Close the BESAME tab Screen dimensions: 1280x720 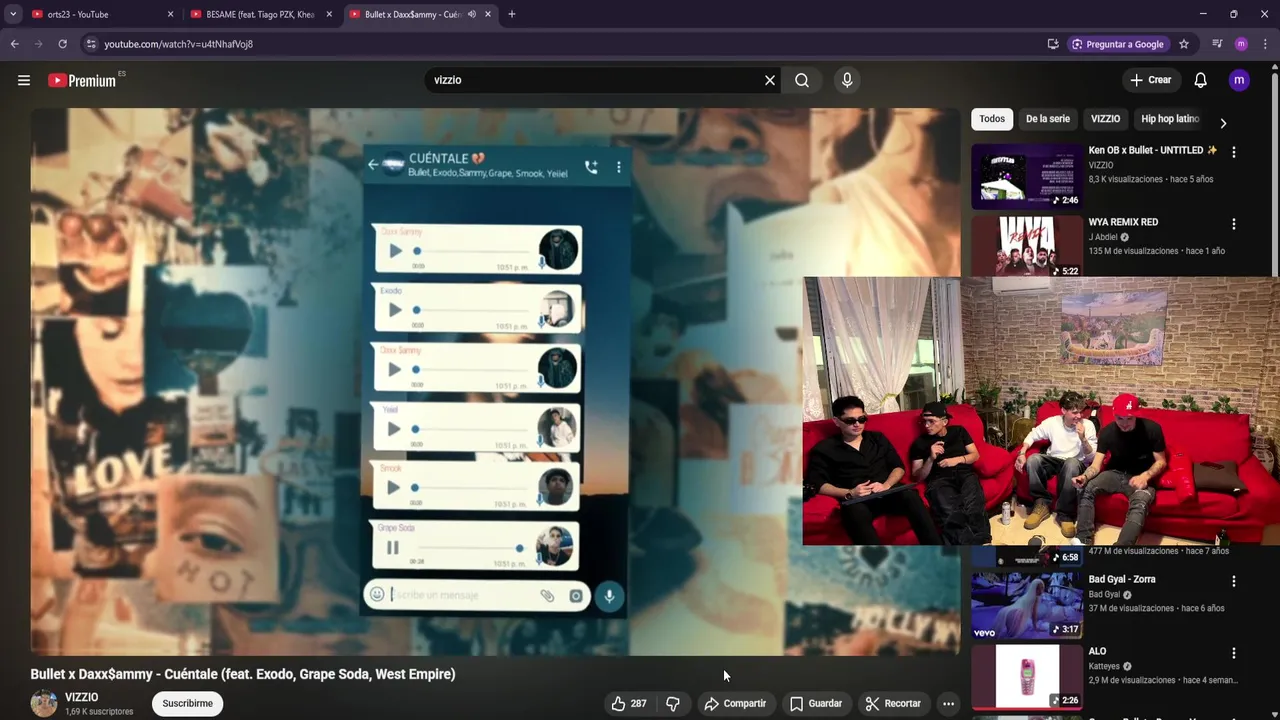[329, 14]
